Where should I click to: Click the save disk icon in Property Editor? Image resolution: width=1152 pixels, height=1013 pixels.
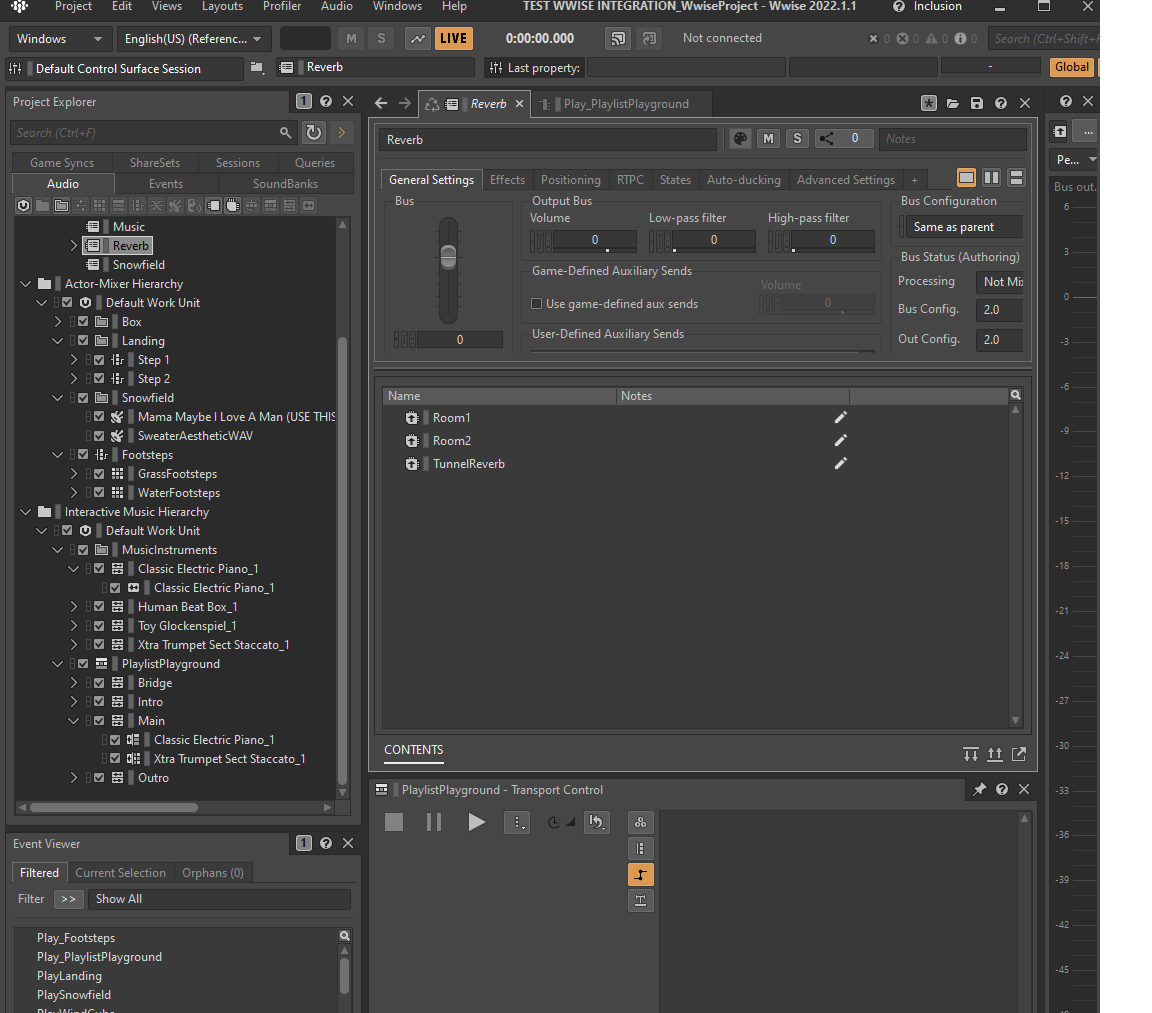(976, 104)
